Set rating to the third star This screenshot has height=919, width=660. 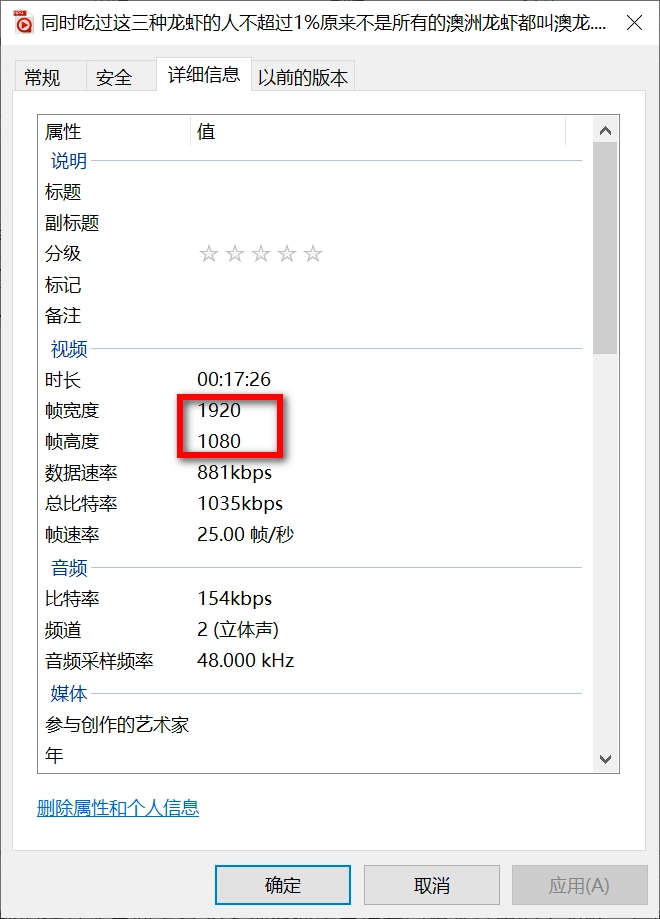click(261, 254)
